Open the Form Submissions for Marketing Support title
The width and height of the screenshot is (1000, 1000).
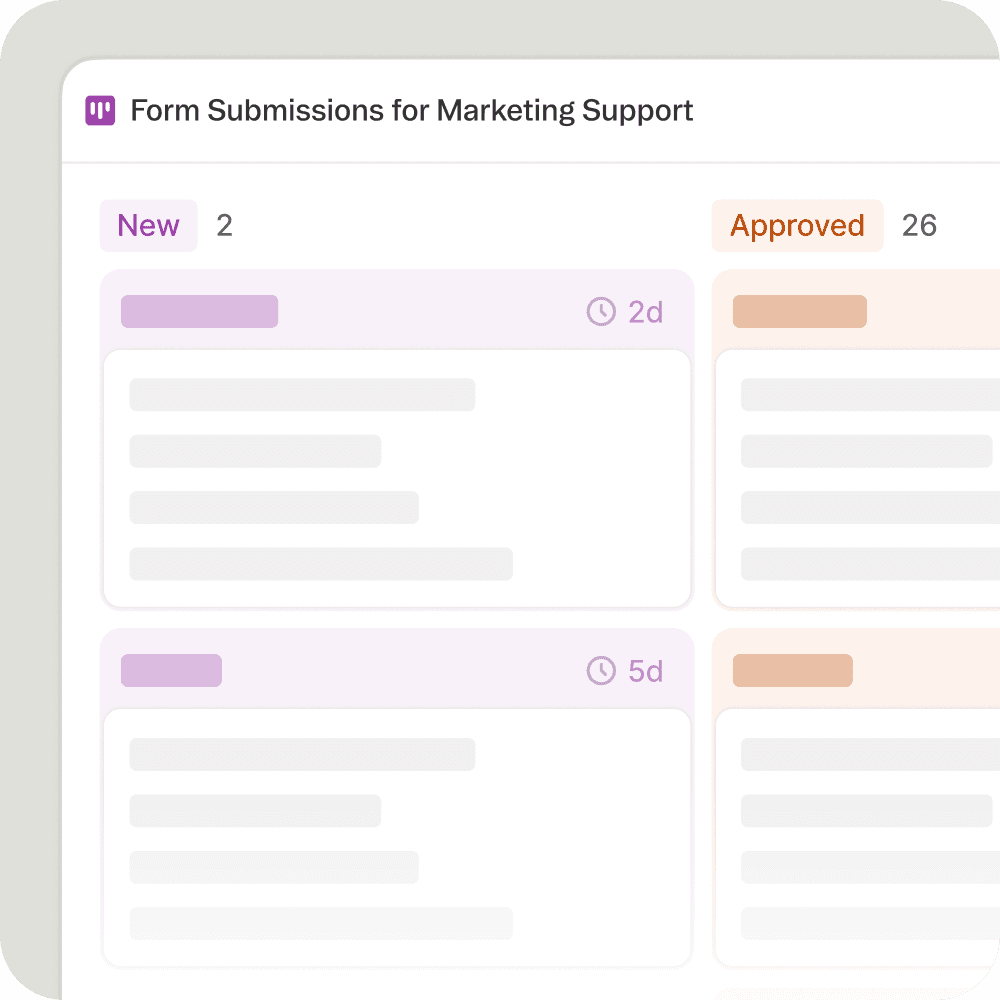(412, 111)
